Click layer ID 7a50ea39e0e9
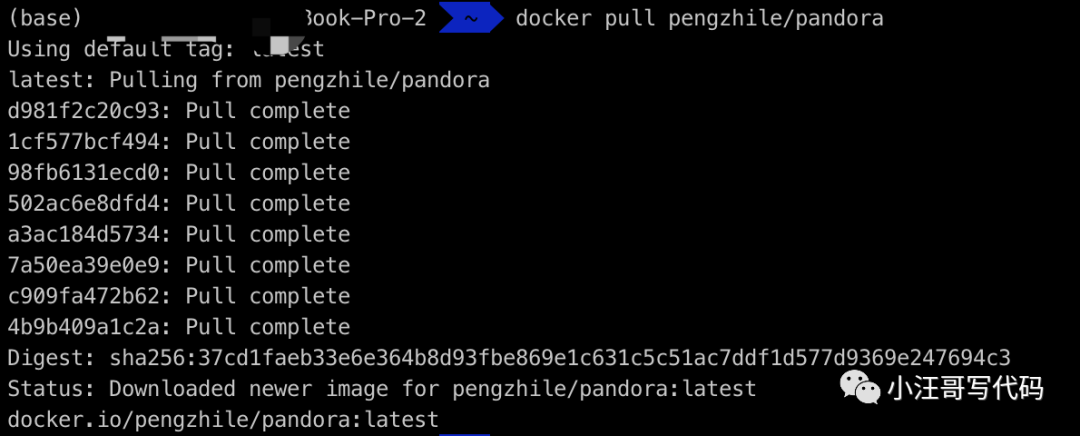The height and width of the screenshot is (436, 1080). [83, 265]
